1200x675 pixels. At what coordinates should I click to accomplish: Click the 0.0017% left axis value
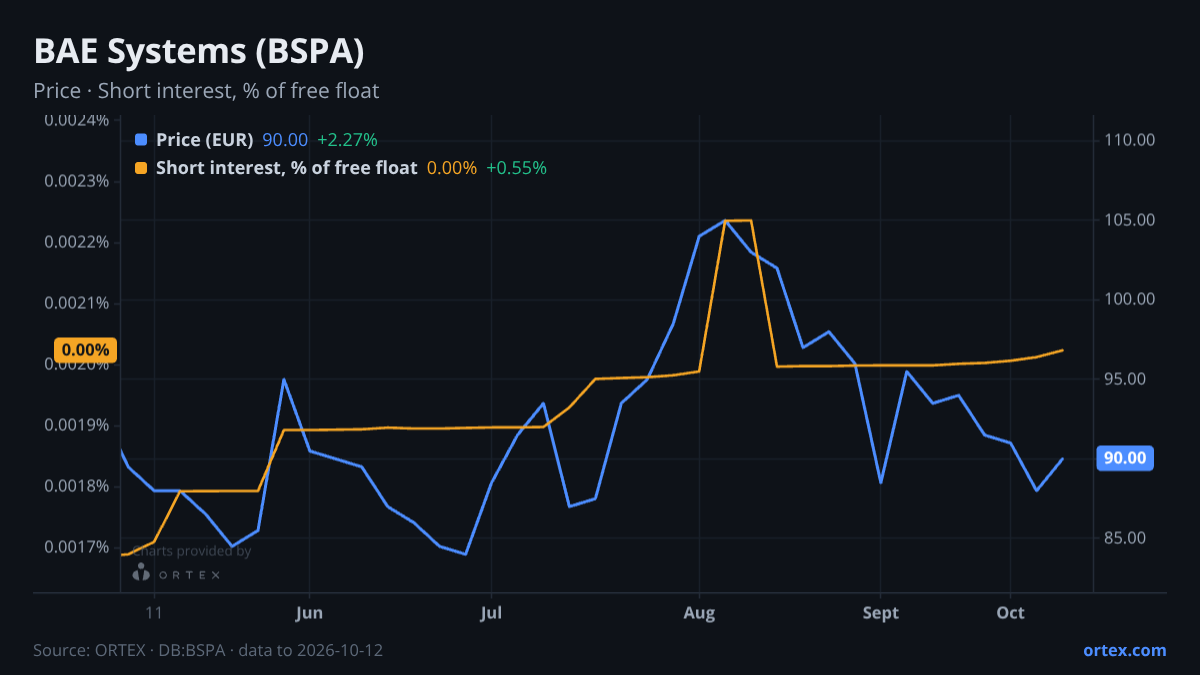[x=76, y=548]
